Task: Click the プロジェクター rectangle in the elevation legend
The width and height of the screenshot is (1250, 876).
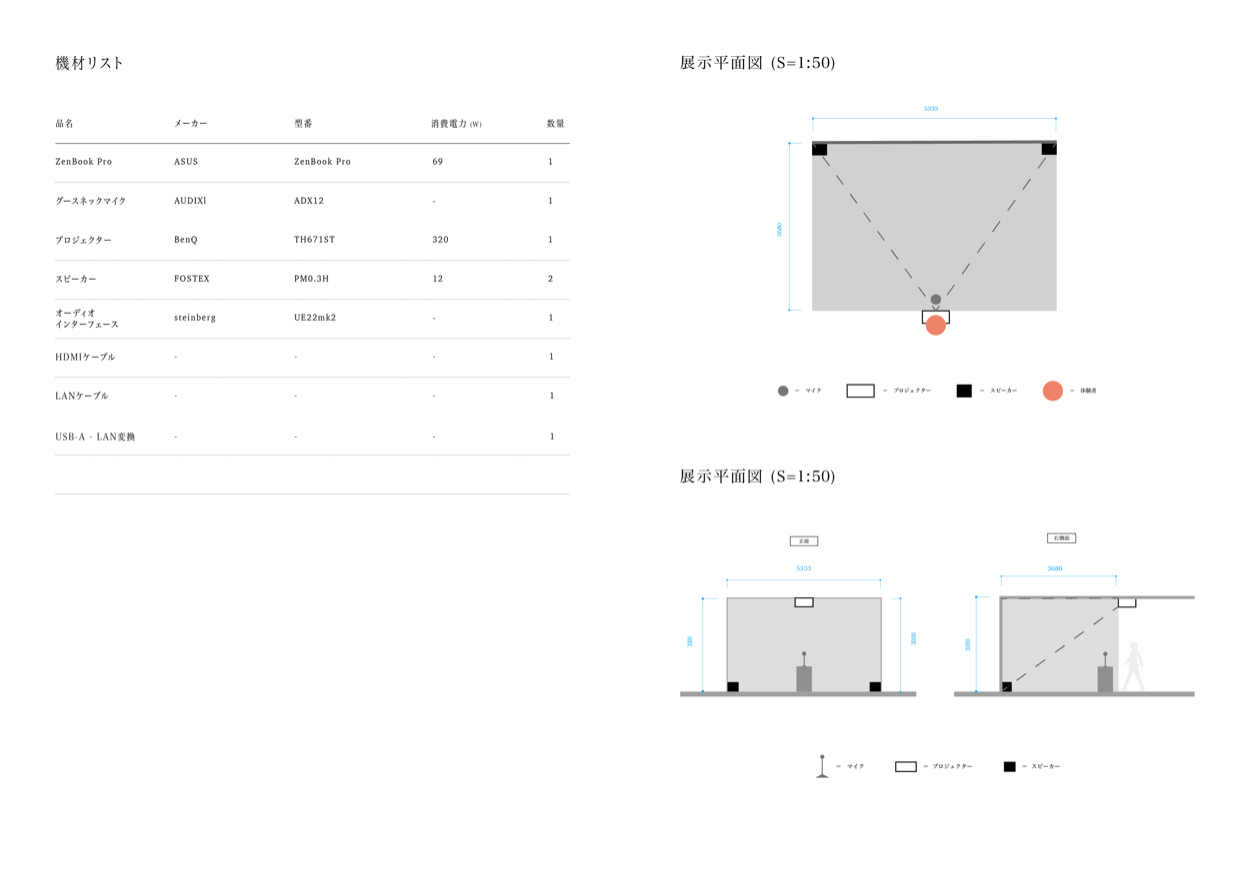Action: pos(905,766)
